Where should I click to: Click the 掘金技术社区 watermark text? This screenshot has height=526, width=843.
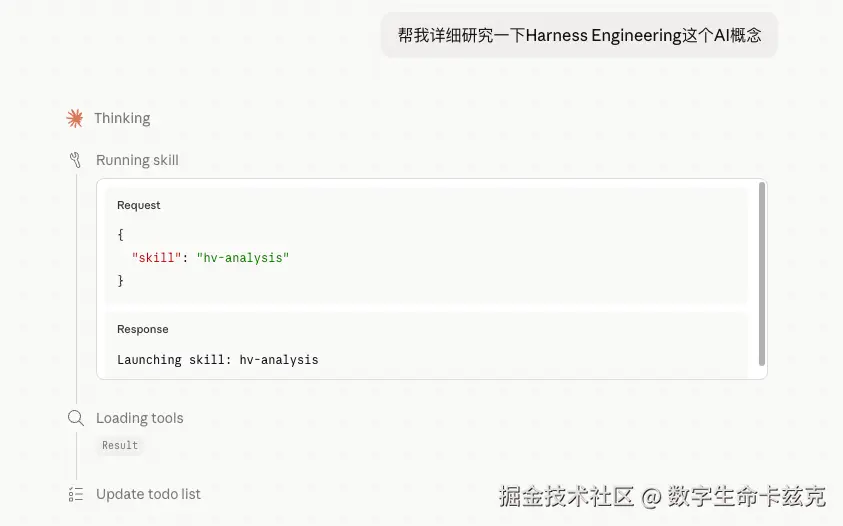pyautogui.click(x=566, y=497)
